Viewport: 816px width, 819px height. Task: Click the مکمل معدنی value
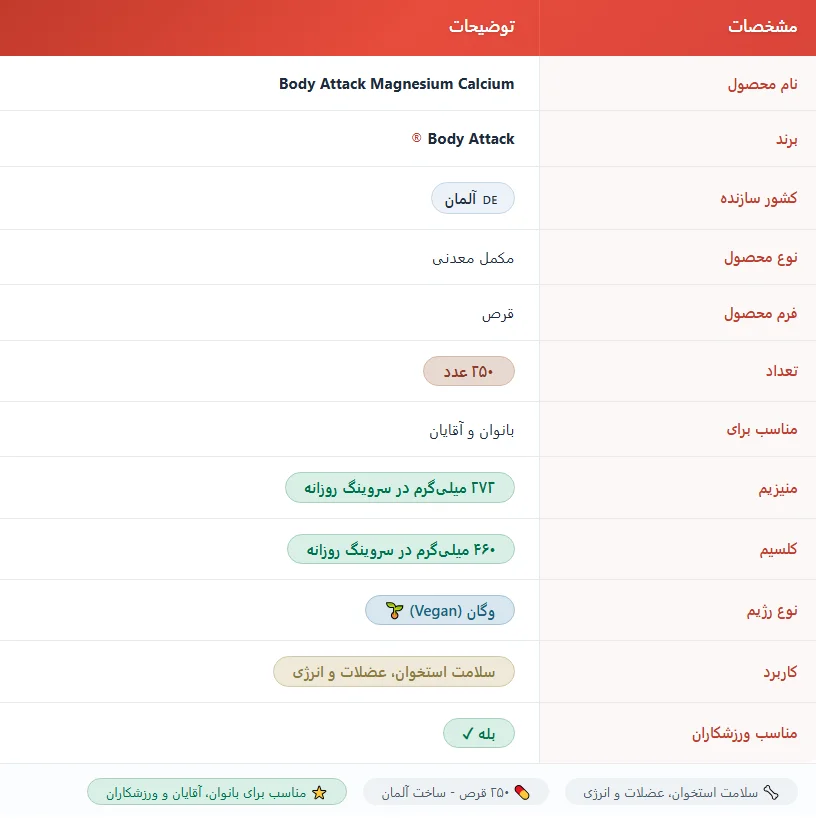pyautogui.click(x=473, y=258)
